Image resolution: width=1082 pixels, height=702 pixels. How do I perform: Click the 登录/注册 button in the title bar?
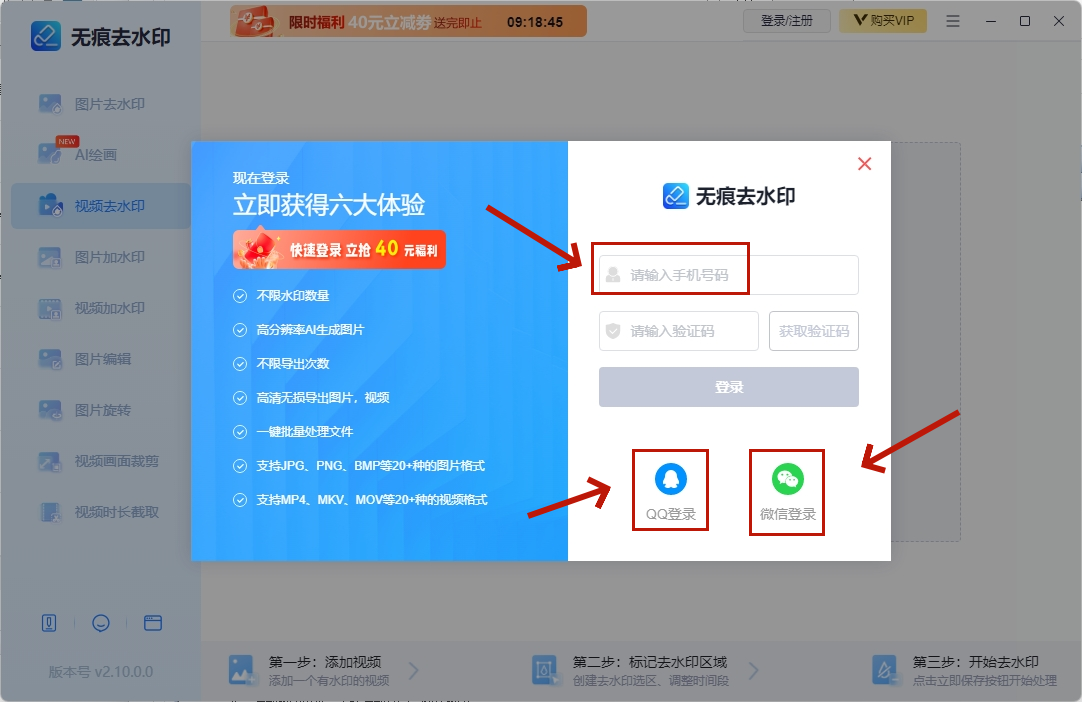787,21
